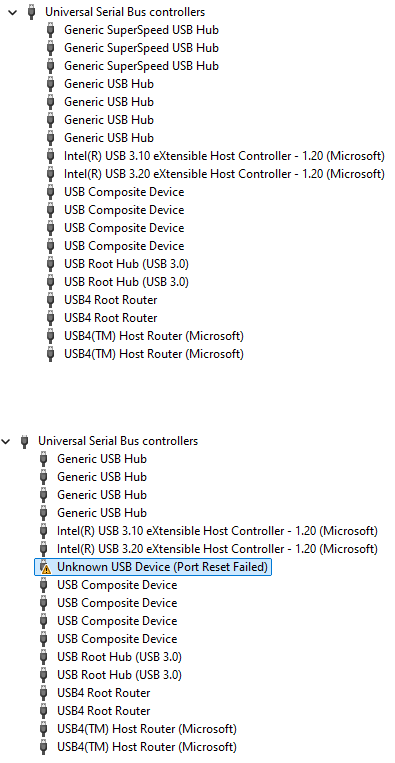This screenshot has height=763, width=395.
Task: Select USB Composite Device directly below Unknown USB Device
Action: click(x=117, y=585)
